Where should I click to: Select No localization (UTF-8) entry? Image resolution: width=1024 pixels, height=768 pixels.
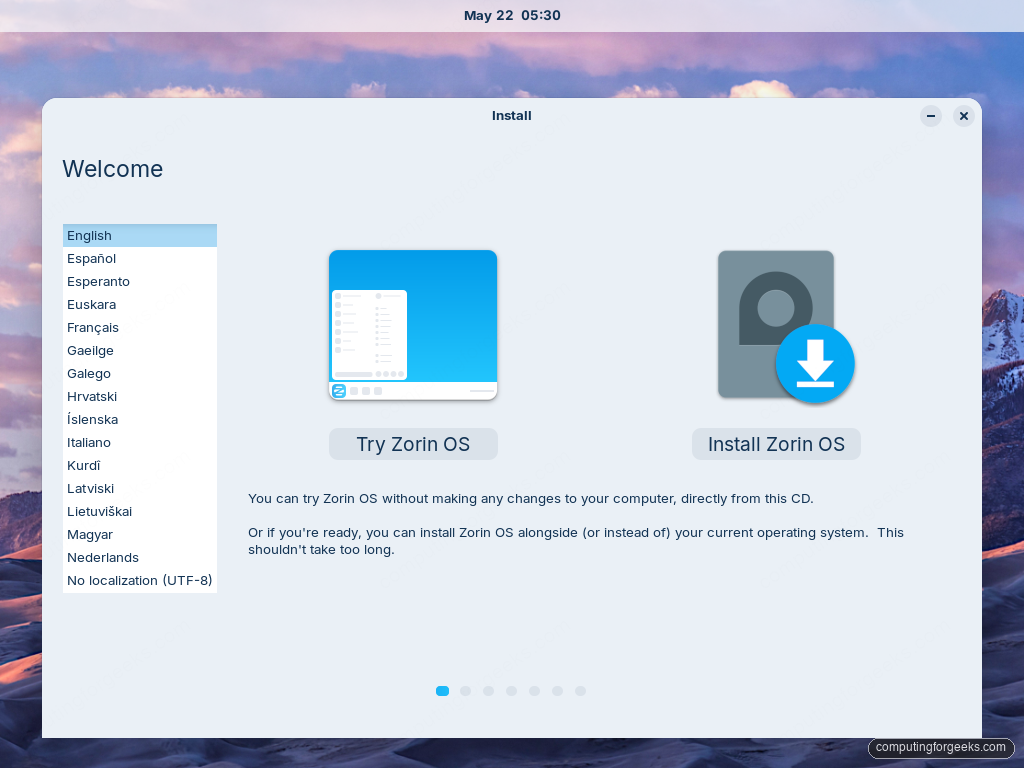pos(140,581)
